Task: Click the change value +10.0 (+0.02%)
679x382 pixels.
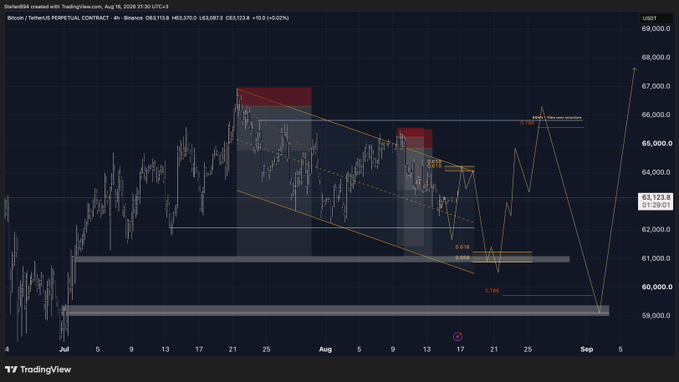Action: (271, 18)
